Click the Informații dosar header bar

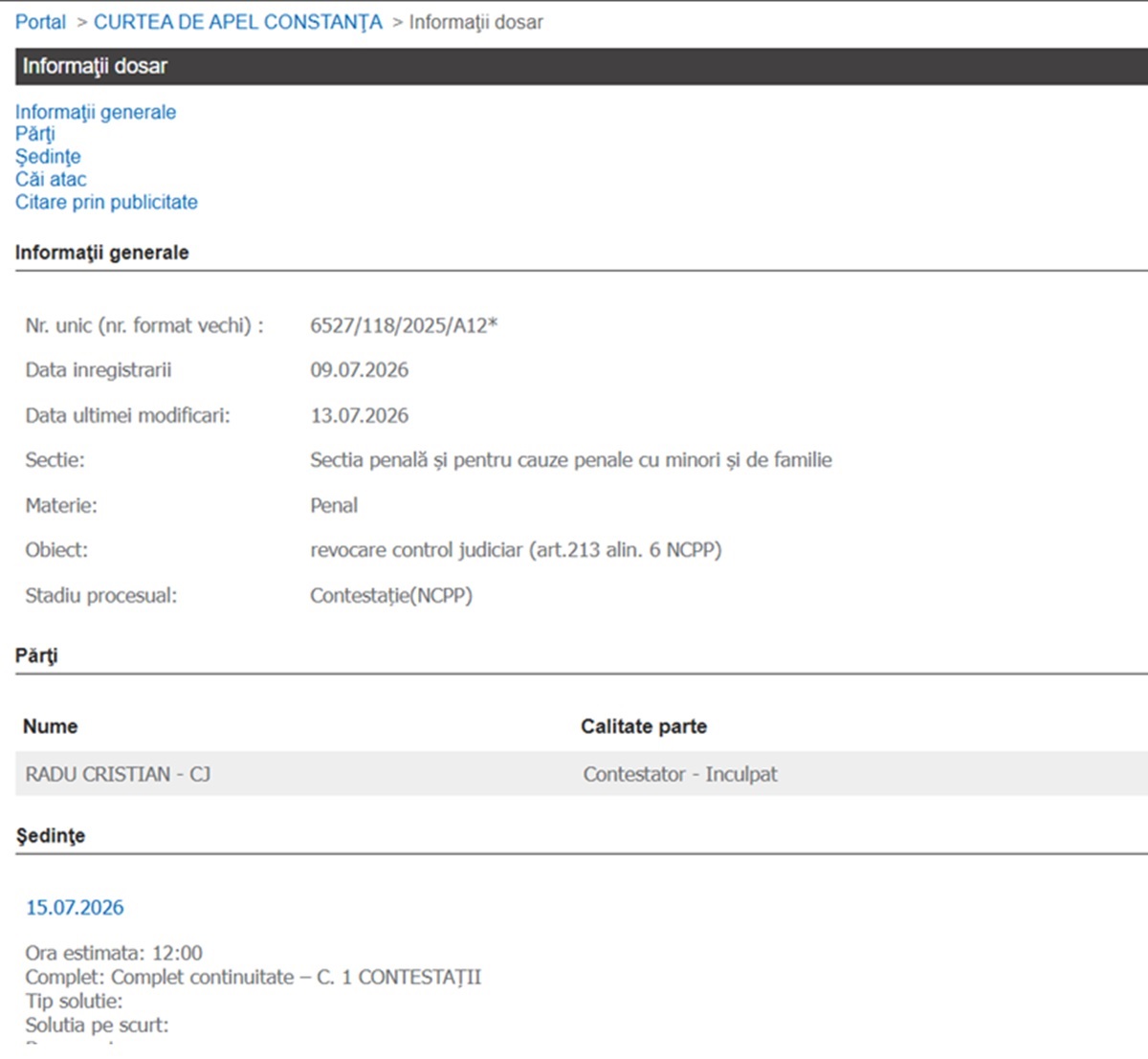point(582,66)
